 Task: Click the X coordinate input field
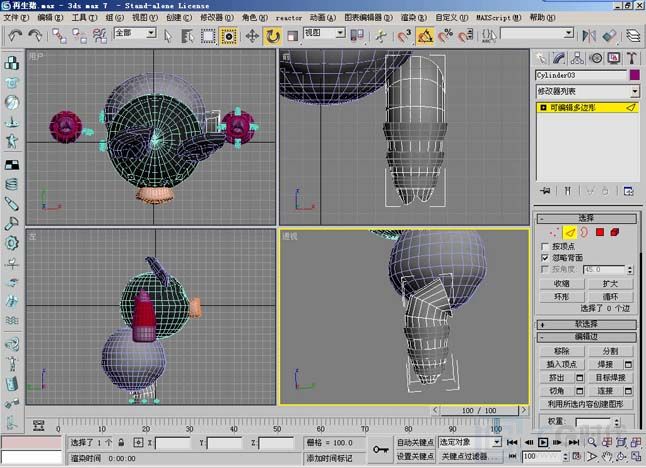173,443
